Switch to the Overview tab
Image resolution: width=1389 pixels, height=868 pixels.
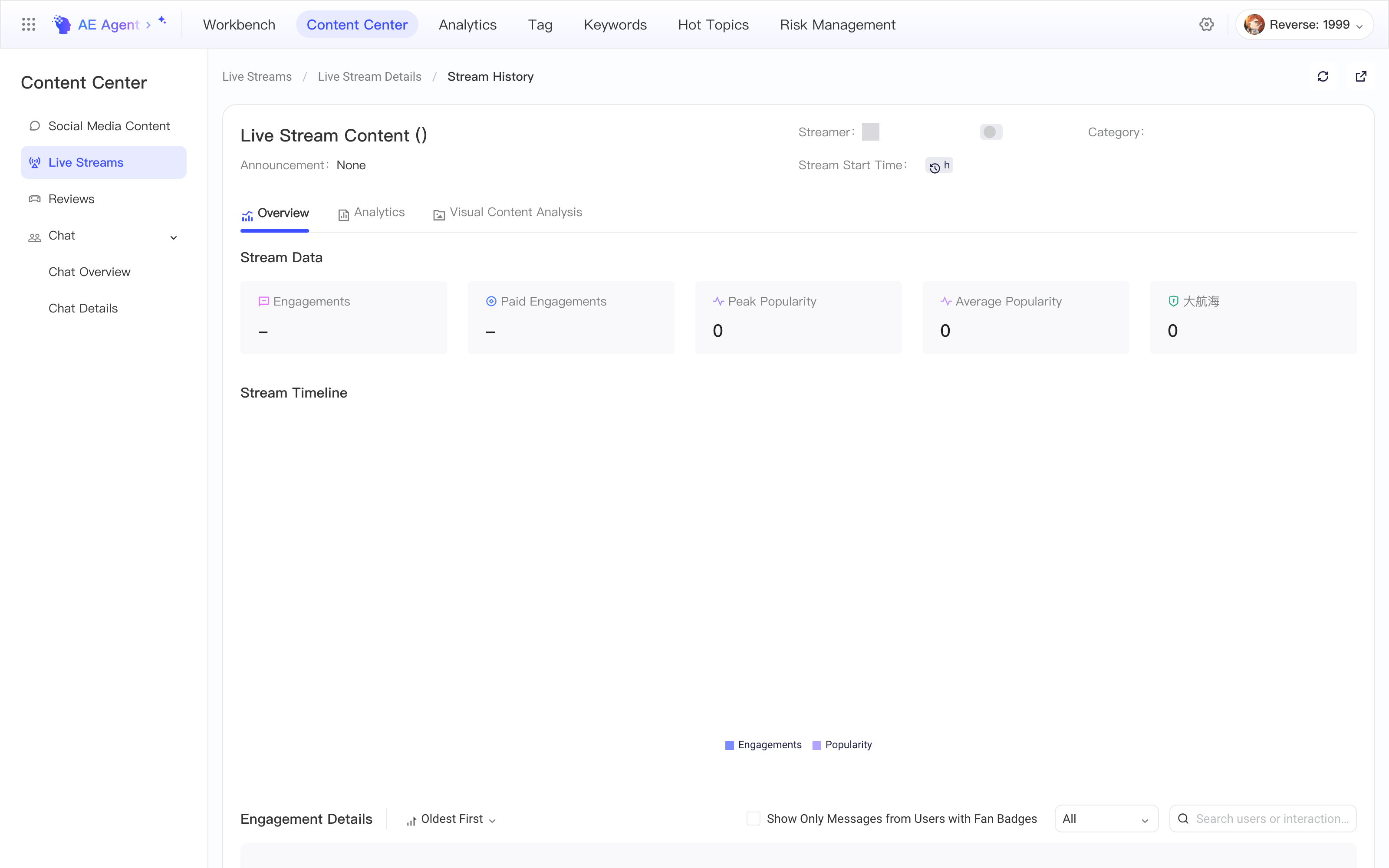click(275, 213)
